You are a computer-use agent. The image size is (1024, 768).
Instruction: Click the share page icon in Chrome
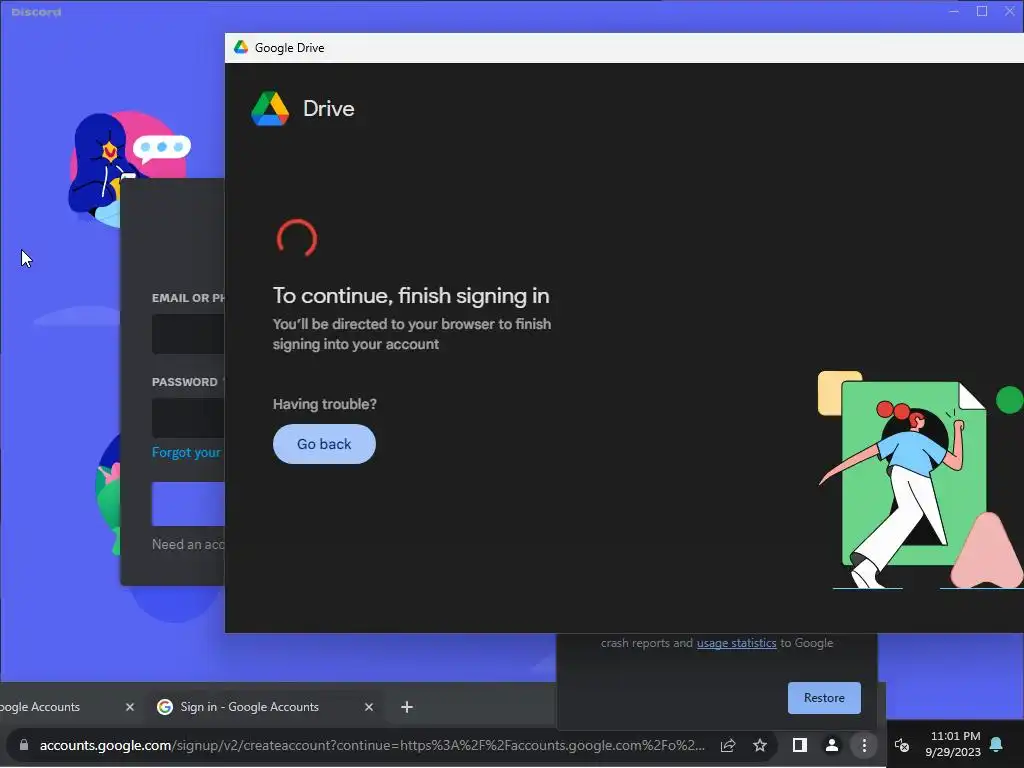pyautogui.click(x=728, y=745)
